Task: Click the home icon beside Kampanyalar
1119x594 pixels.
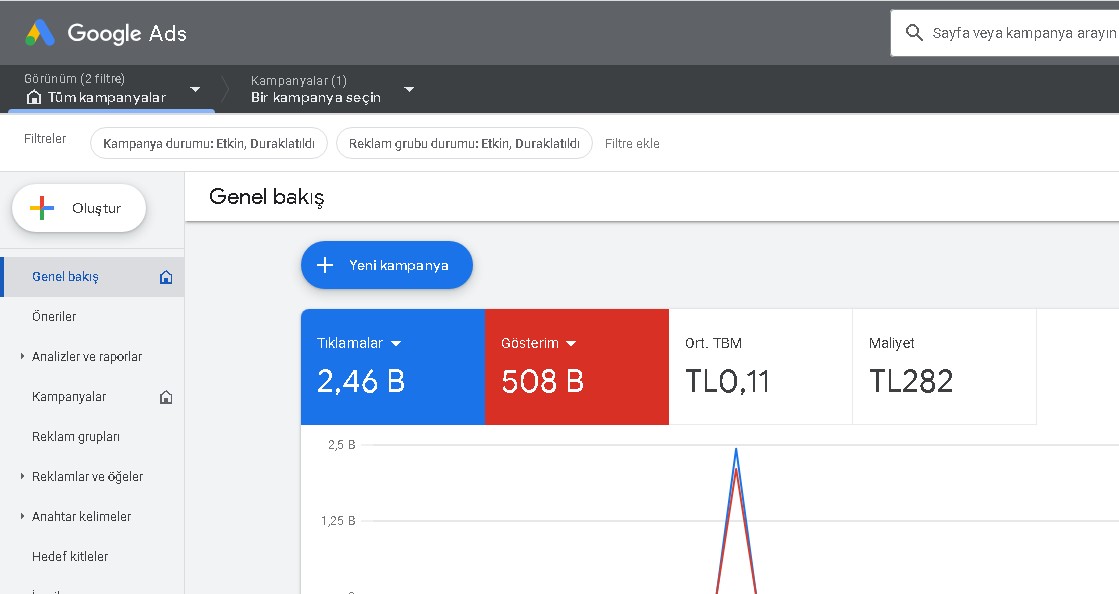Action: point(166,397)
